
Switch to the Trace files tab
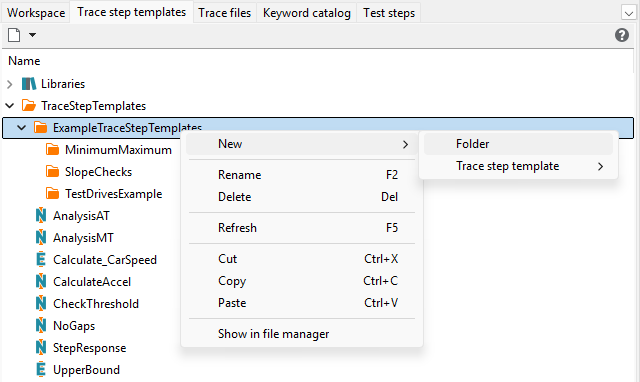pos(224,13)
